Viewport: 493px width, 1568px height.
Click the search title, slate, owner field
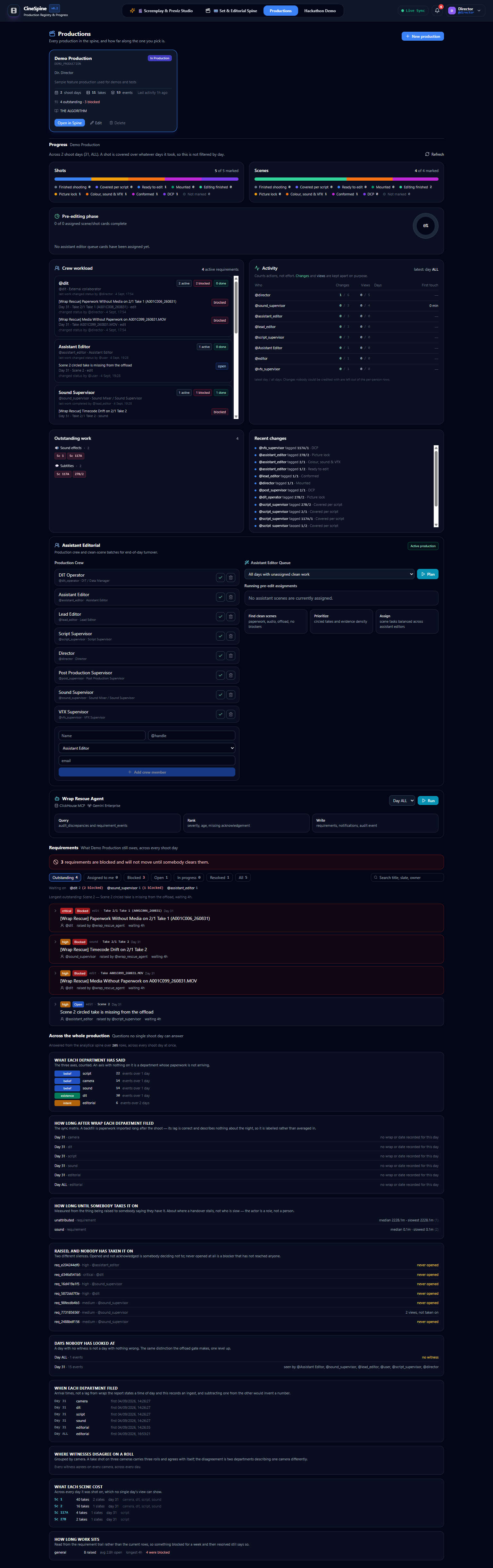point(407,878)
